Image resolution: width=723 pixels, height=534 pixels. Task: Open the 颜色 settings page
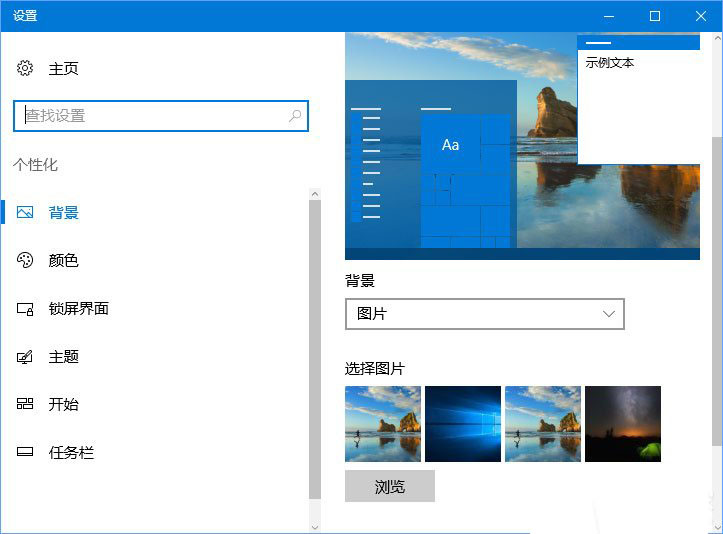pos(63,261)
